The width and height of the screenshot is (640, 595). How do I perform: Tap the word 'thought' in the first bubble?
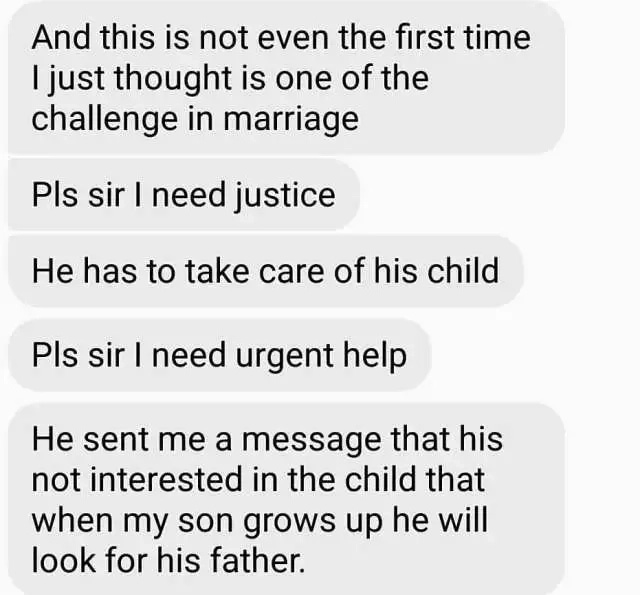(173, 79)
